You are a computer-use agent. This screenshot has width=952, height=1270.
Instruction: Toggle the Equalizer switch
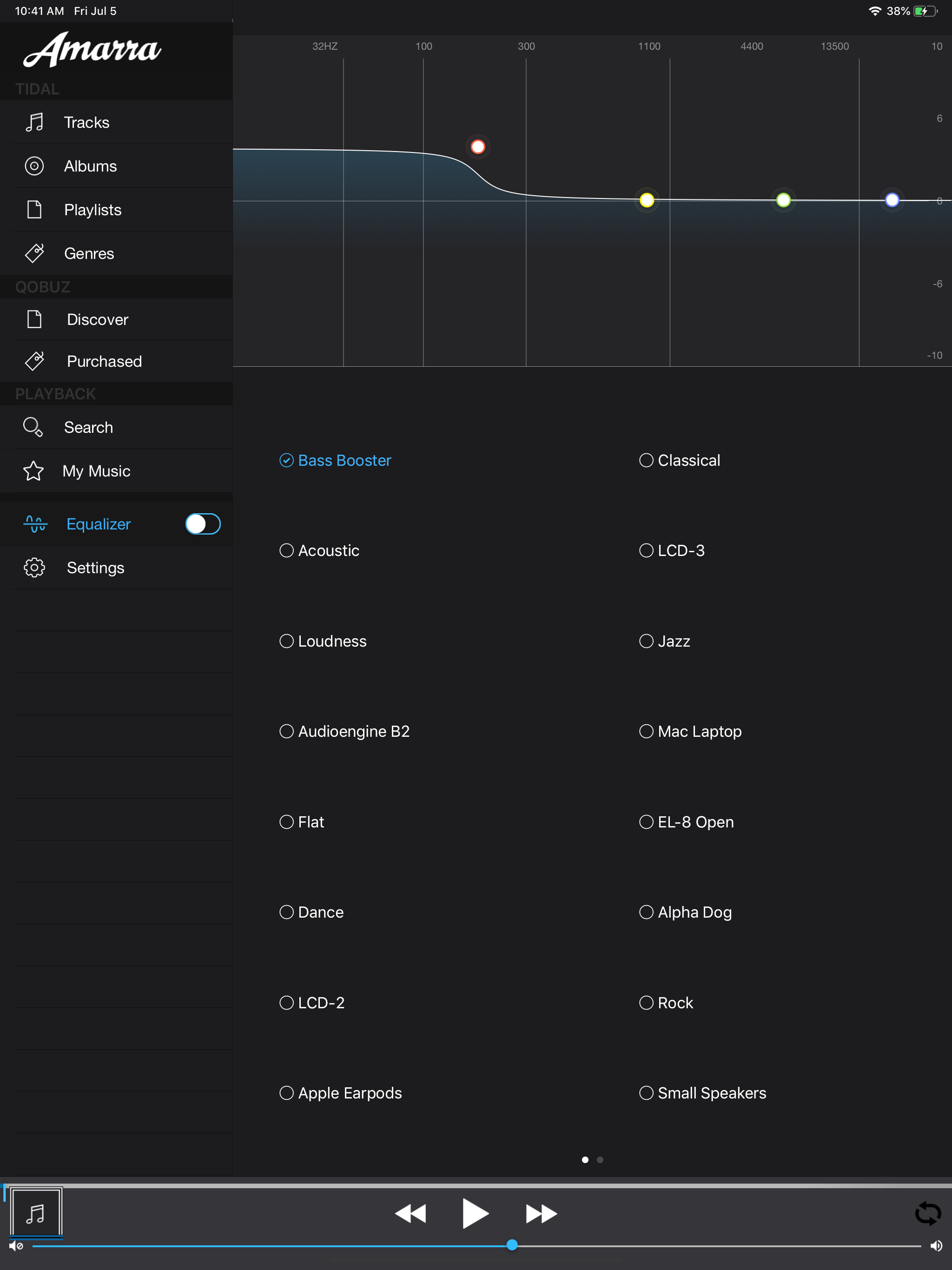click(x=203, y=523)
